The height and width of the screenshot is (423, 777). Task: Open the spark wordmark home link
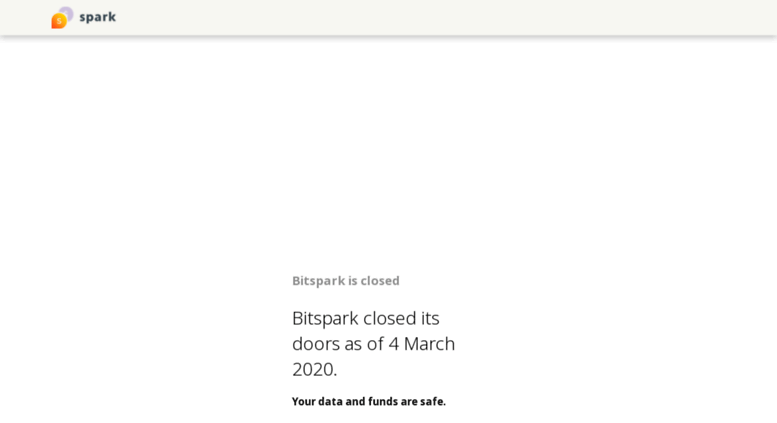pyautogui.click(x=98, y=17)
